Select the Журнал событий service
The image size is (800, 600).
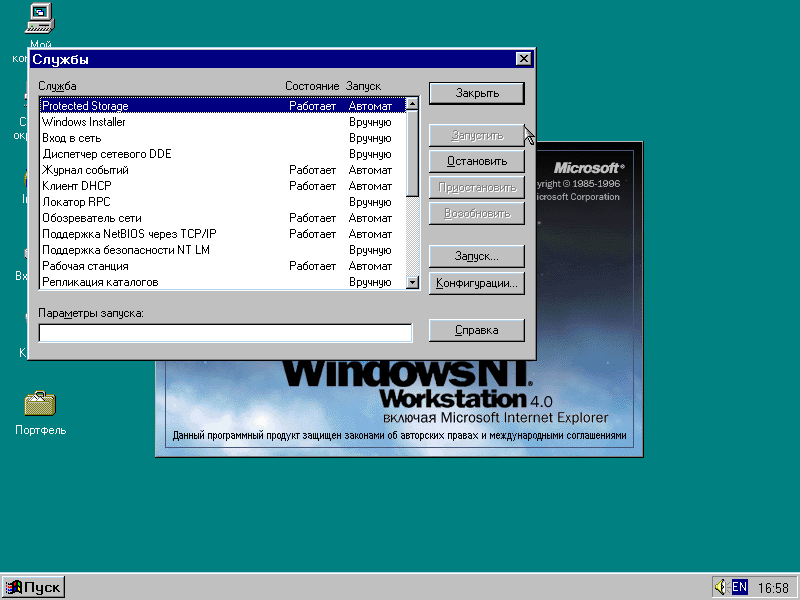(222, 170)
